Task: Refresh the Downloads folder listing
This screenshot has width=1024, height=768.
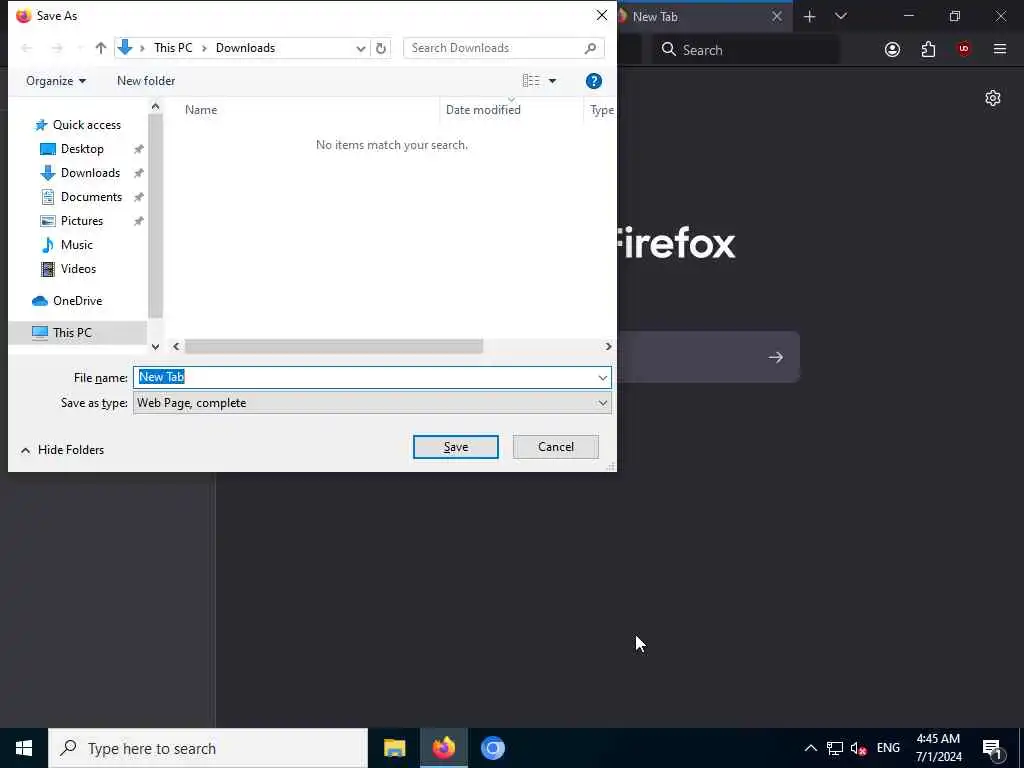Action: click(381, 48)
